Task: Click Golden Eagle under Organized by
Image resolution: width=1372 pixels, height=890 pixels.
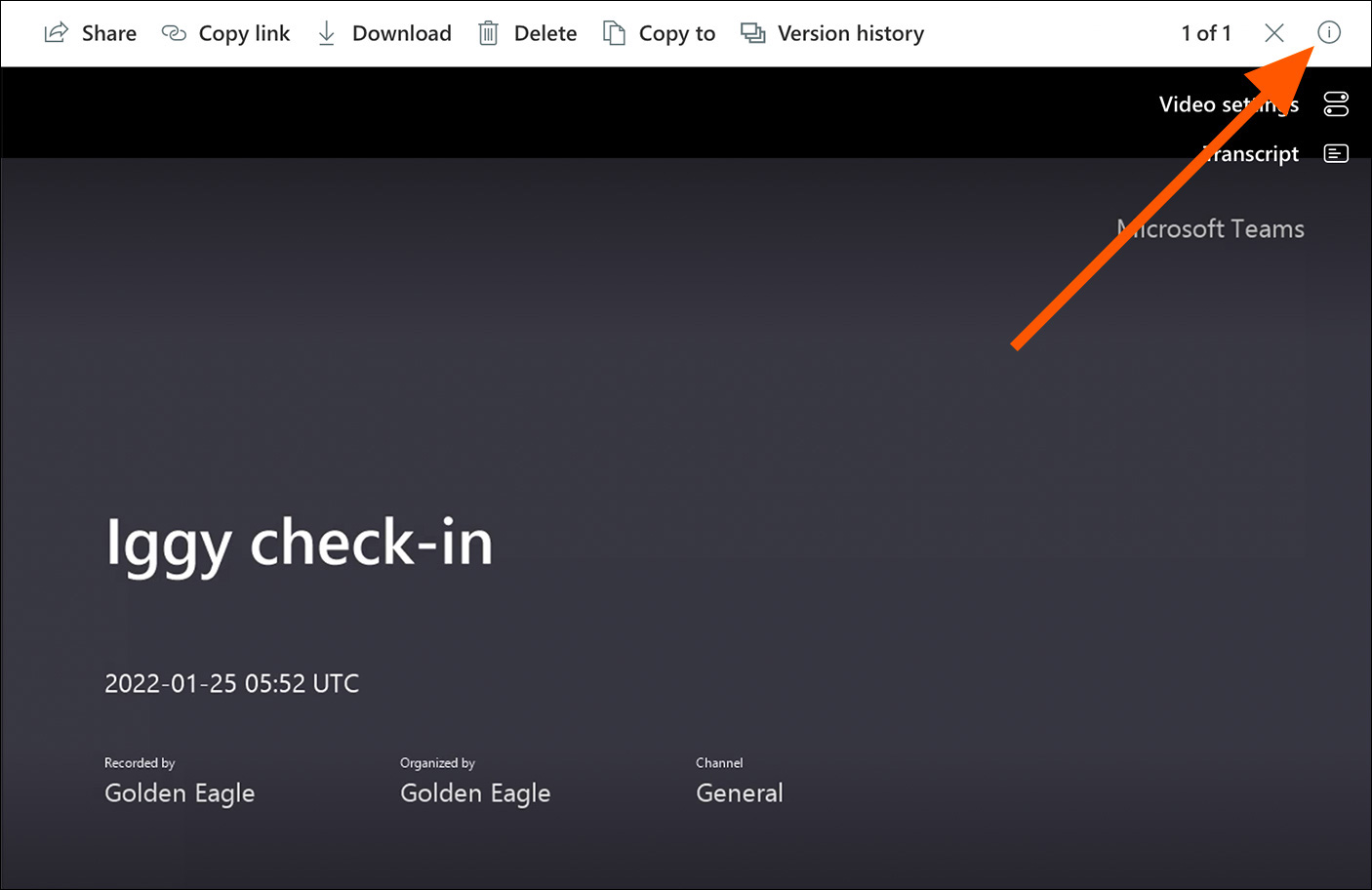Action: tap(475, 793)
